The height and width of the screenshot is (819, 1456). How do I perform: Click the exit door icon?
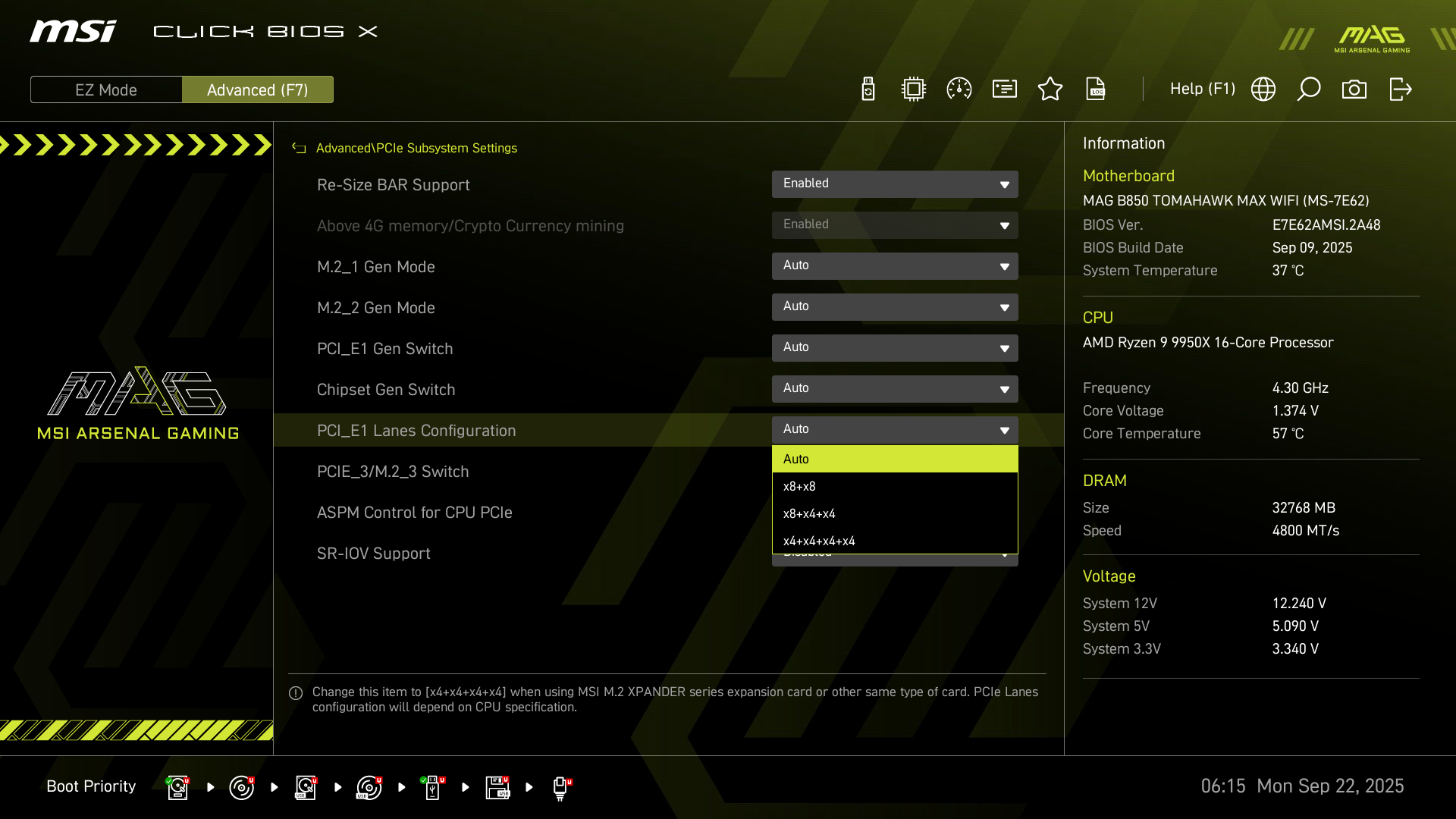pos(1400,89)
